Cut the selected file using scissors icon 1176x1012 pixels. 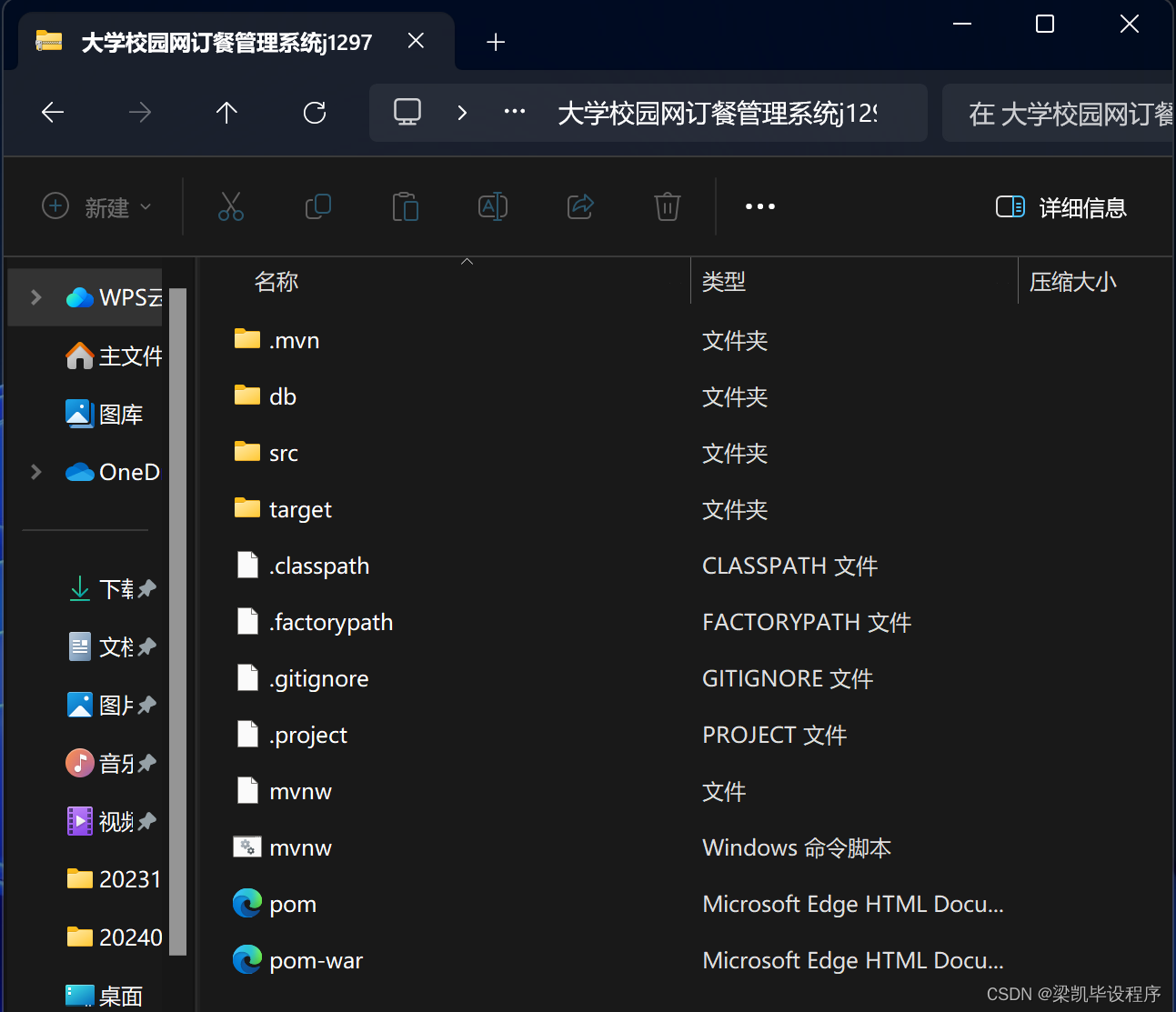[231, 206]
